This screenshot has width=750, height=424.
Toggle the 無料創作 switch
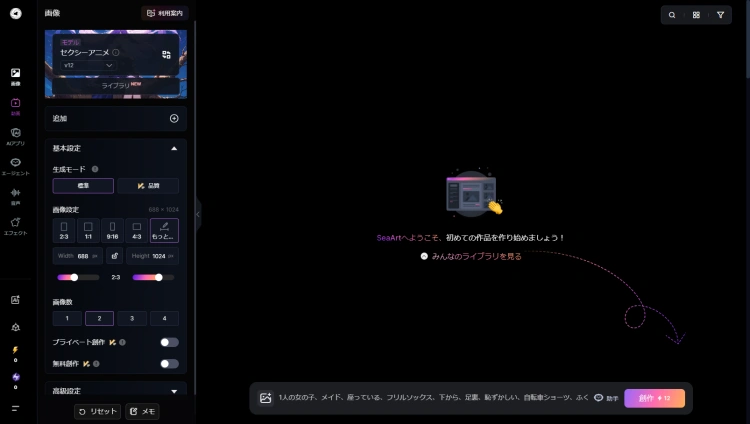pos(169,364)
